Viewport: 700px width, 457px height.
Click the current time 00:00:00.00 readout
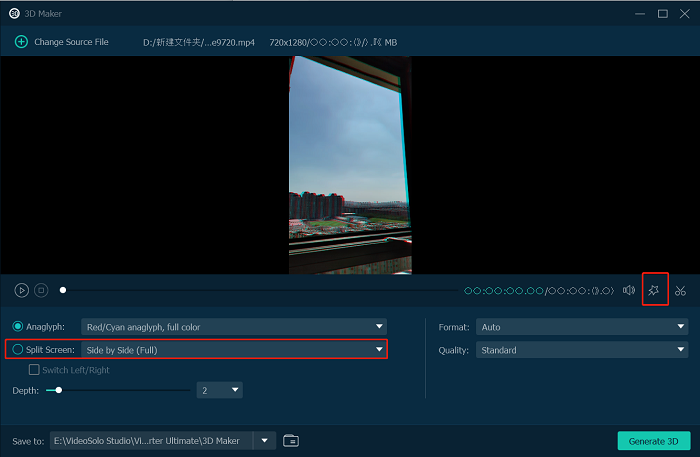504,291
